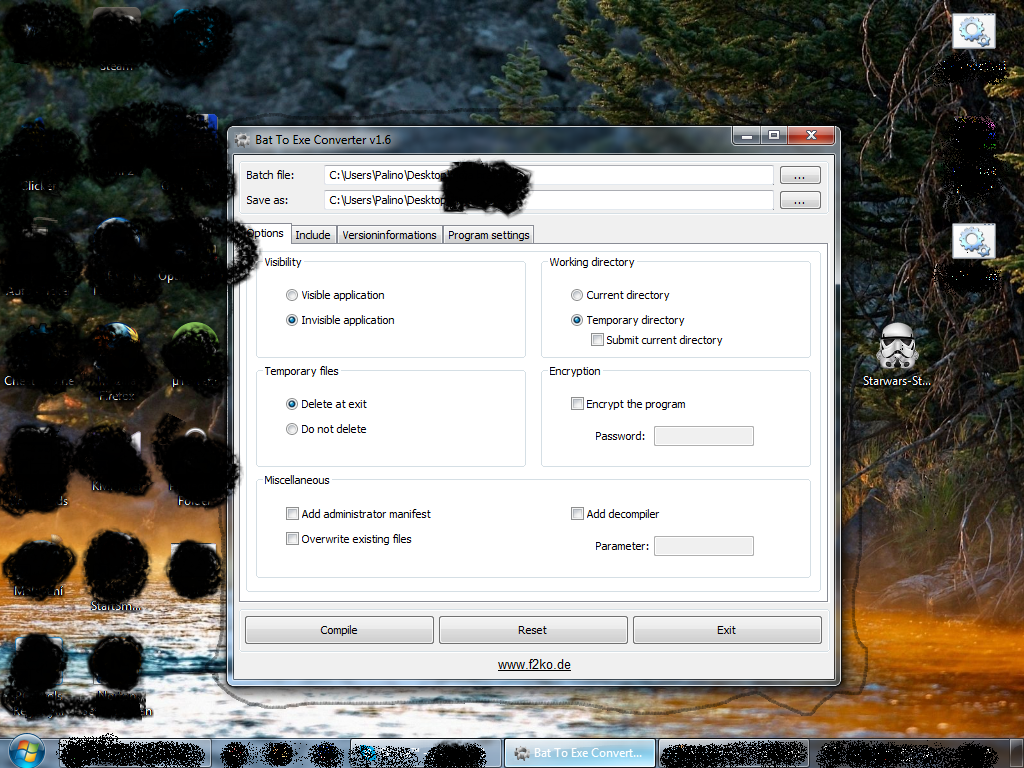Click Bat To Exe Convert... taskbar button

point(579,753)
